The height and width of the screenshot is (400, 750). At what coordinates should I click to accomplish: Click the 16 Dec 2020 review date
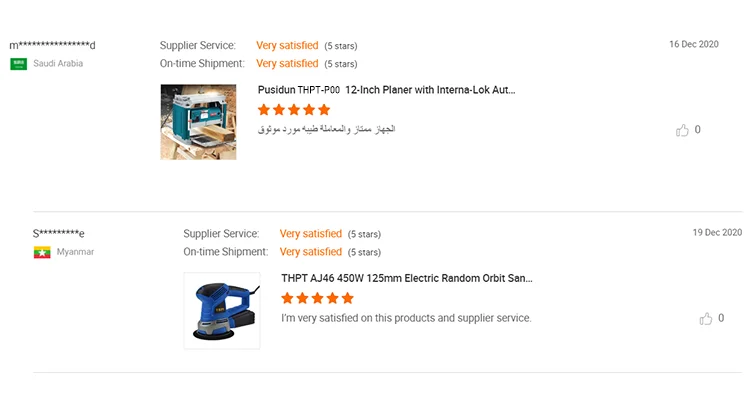click(694, 44)
